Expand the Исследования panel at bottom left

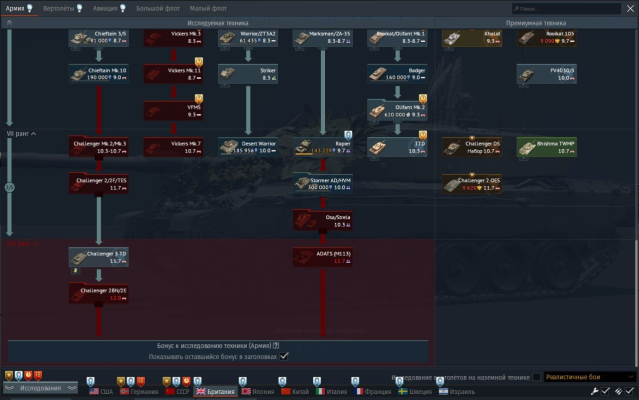[40, 388]
